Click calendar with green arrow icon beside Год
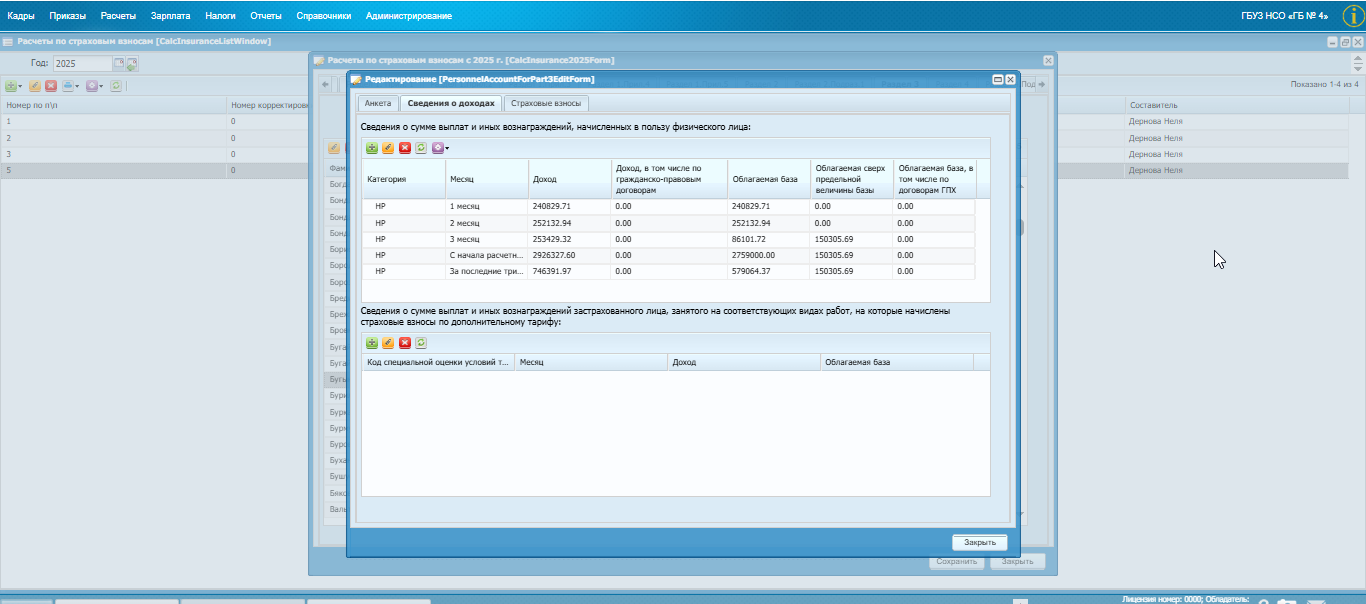This screenshot has height=604, width=1366. pyautogui.click(x=132, y=64)
